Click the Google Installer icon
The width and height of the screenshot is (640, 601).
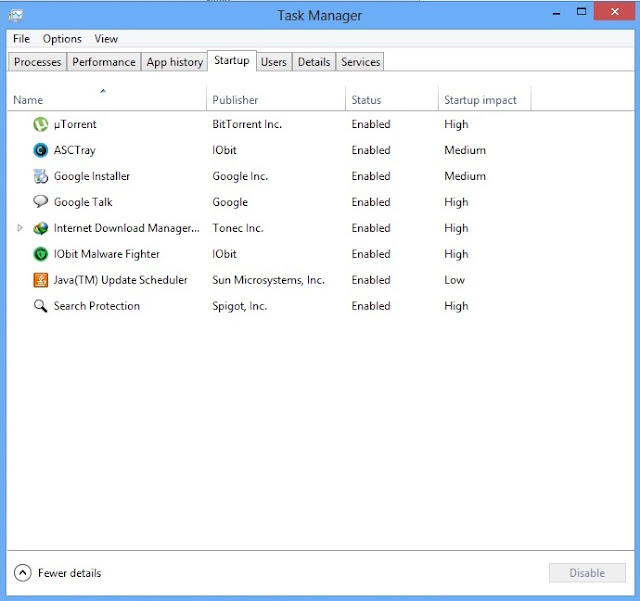[x=40, y=176]
